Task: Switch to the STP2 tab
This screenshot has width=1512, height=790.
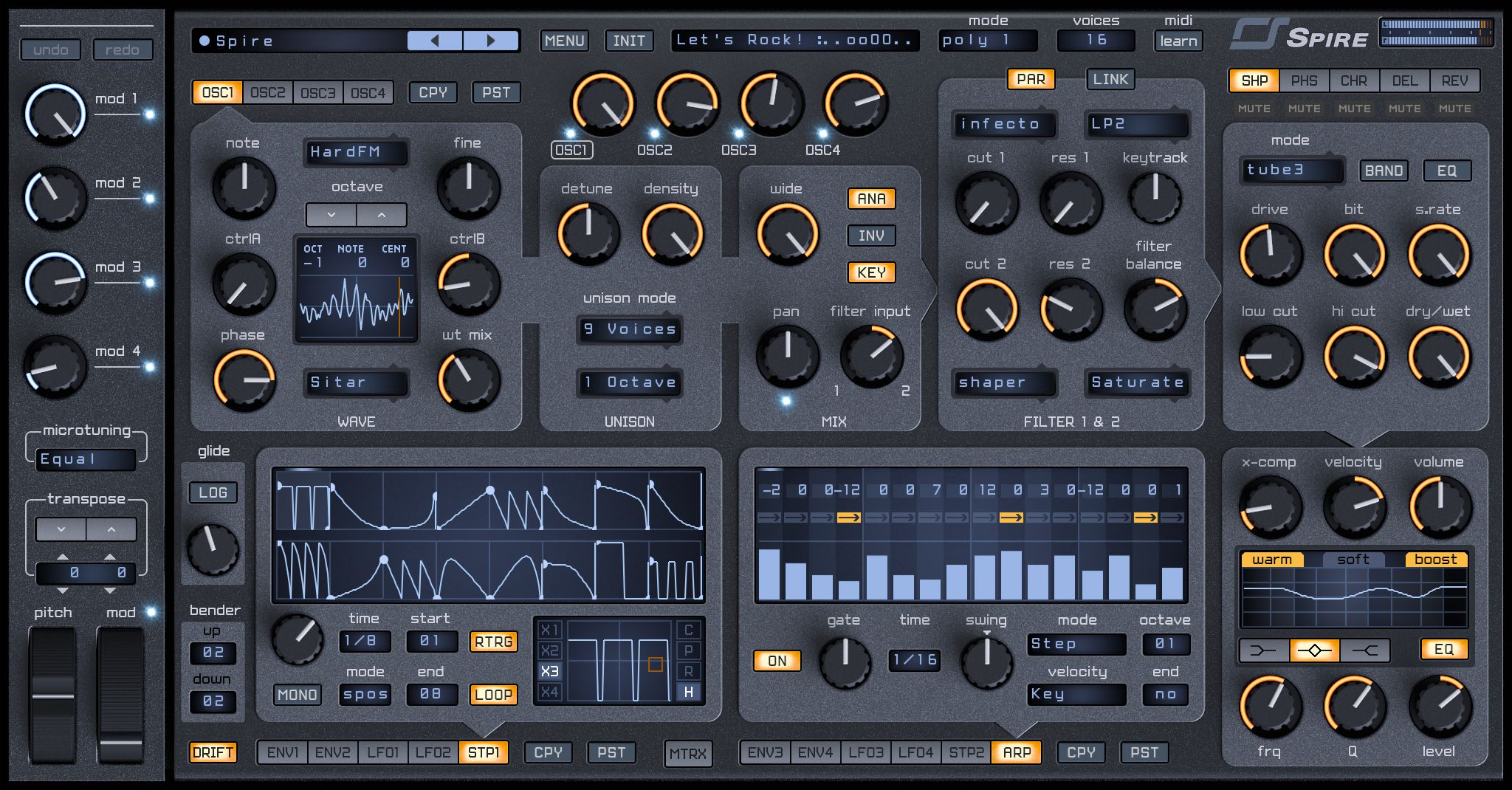Action: [x=966, y=752]
